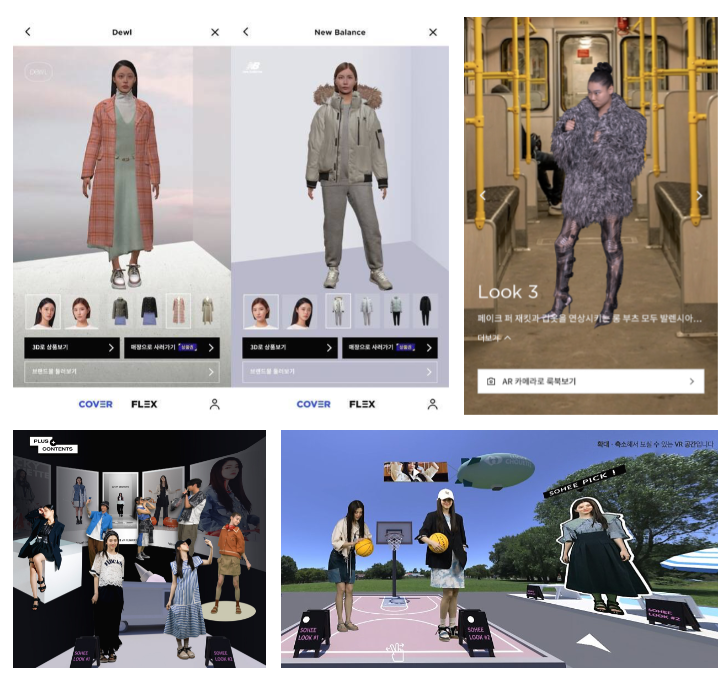The width and height of the screenshot is (722, 673).
Task: Go back from the New Balance screen
Action: click(x=245, y=32)
